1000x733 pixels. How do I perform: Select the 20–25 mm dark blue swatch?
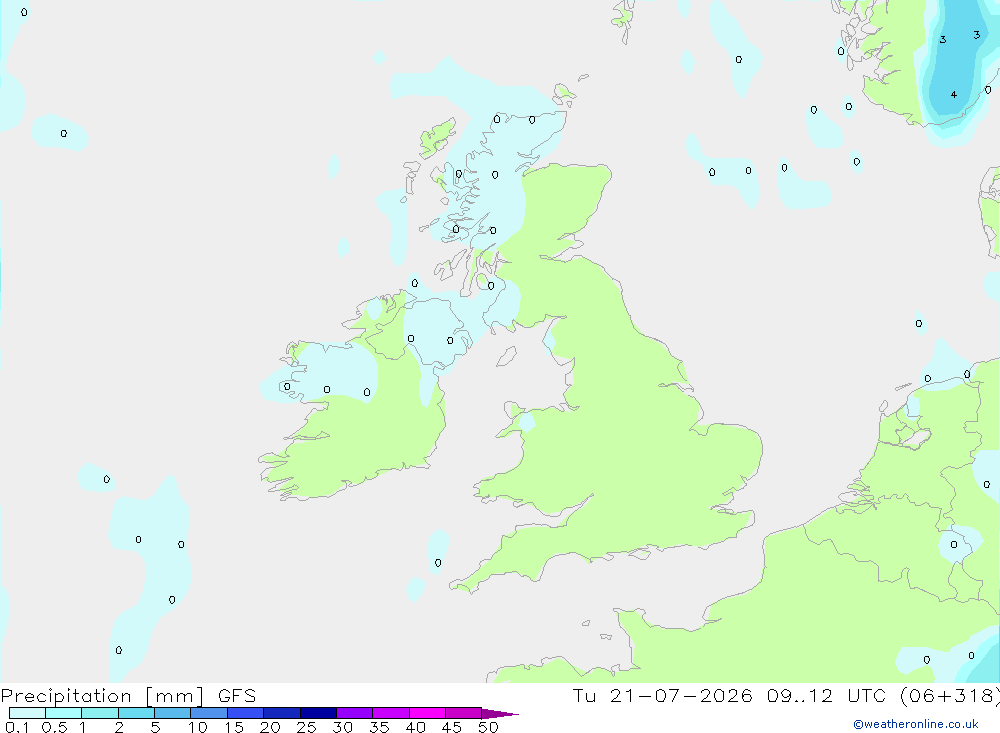click(x=282, y=713)
